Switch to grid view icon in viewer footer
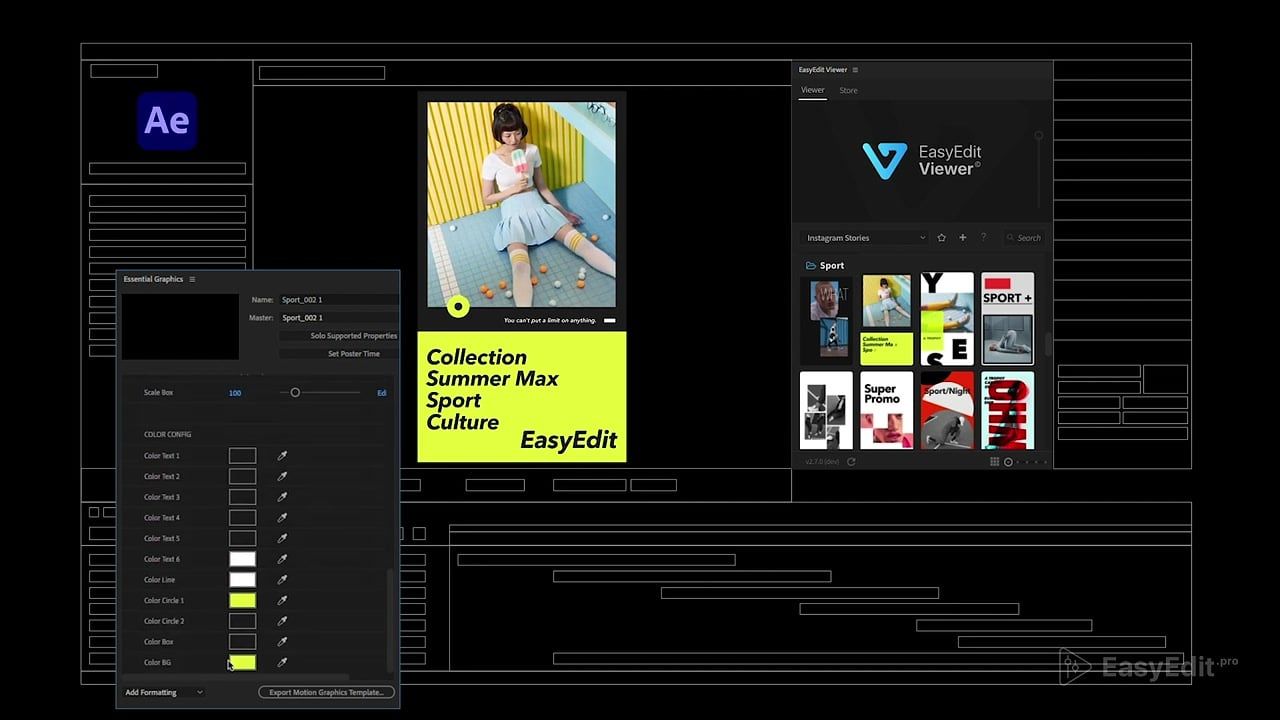Viewport: 1280px width, 720px height. [994, 462]
